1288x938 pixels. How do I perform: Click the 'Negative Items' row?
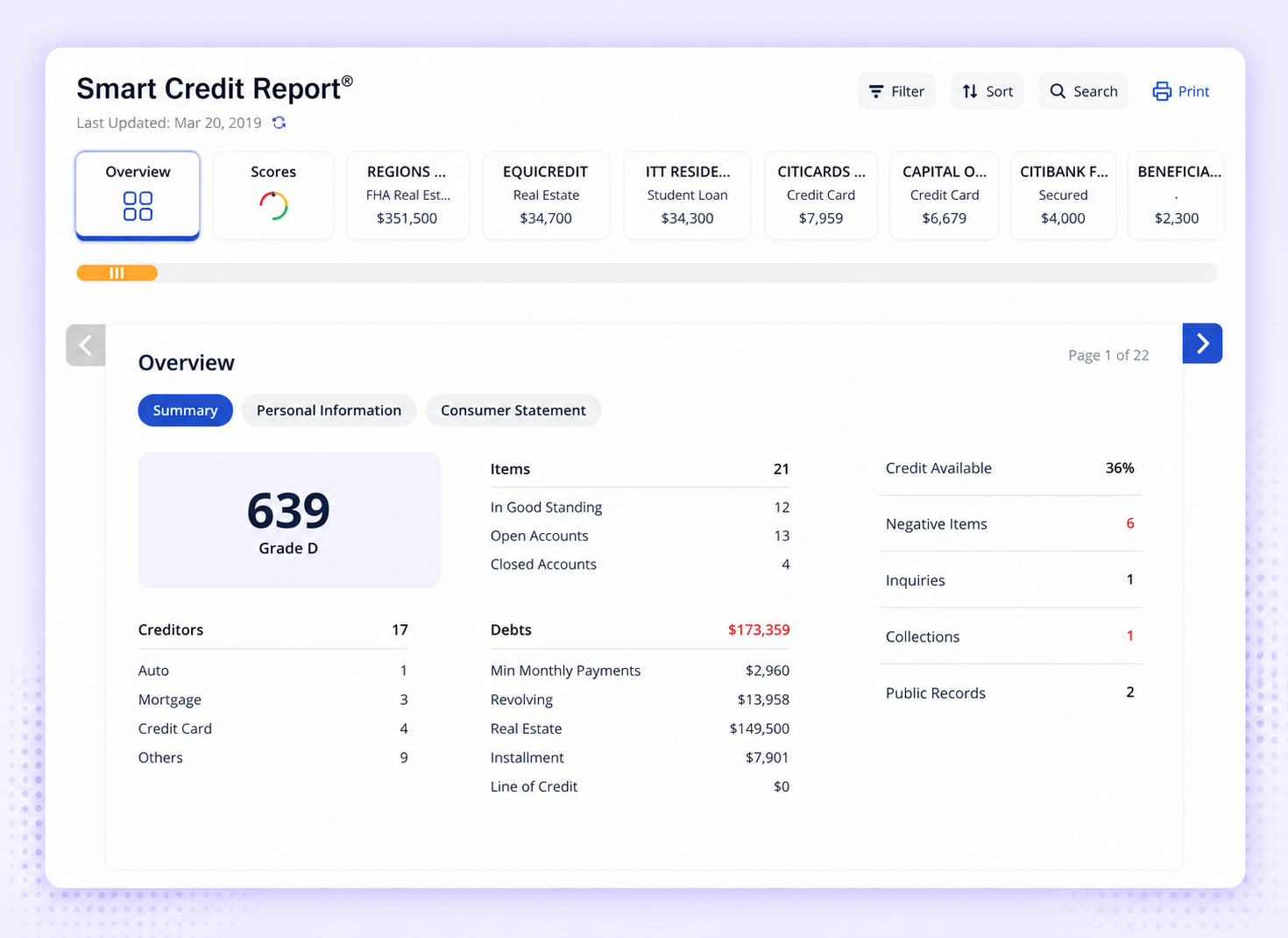coord(1010,523)
